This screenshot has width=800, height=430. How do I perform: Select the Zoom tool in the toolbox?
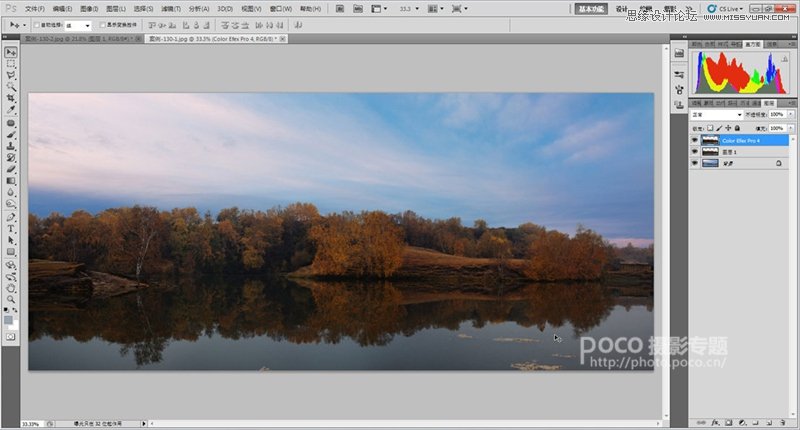pyautogui.click(x=11, y=299)
